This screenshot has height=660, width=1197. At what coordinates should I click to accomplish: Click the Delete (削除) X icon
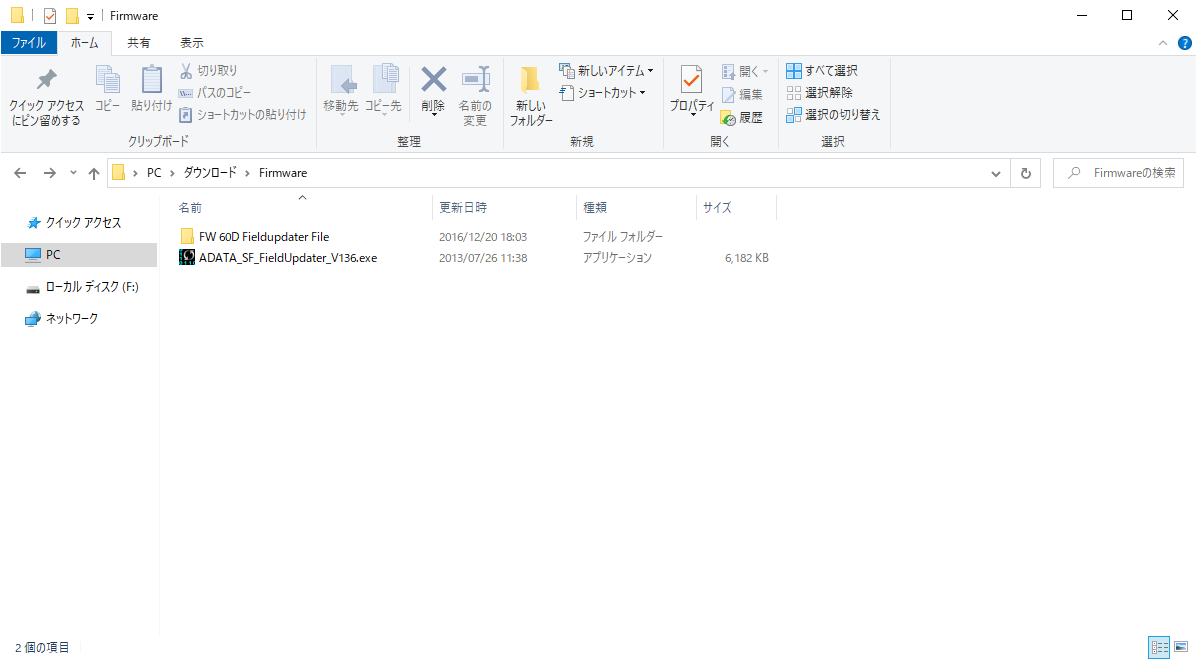point(433,80)
